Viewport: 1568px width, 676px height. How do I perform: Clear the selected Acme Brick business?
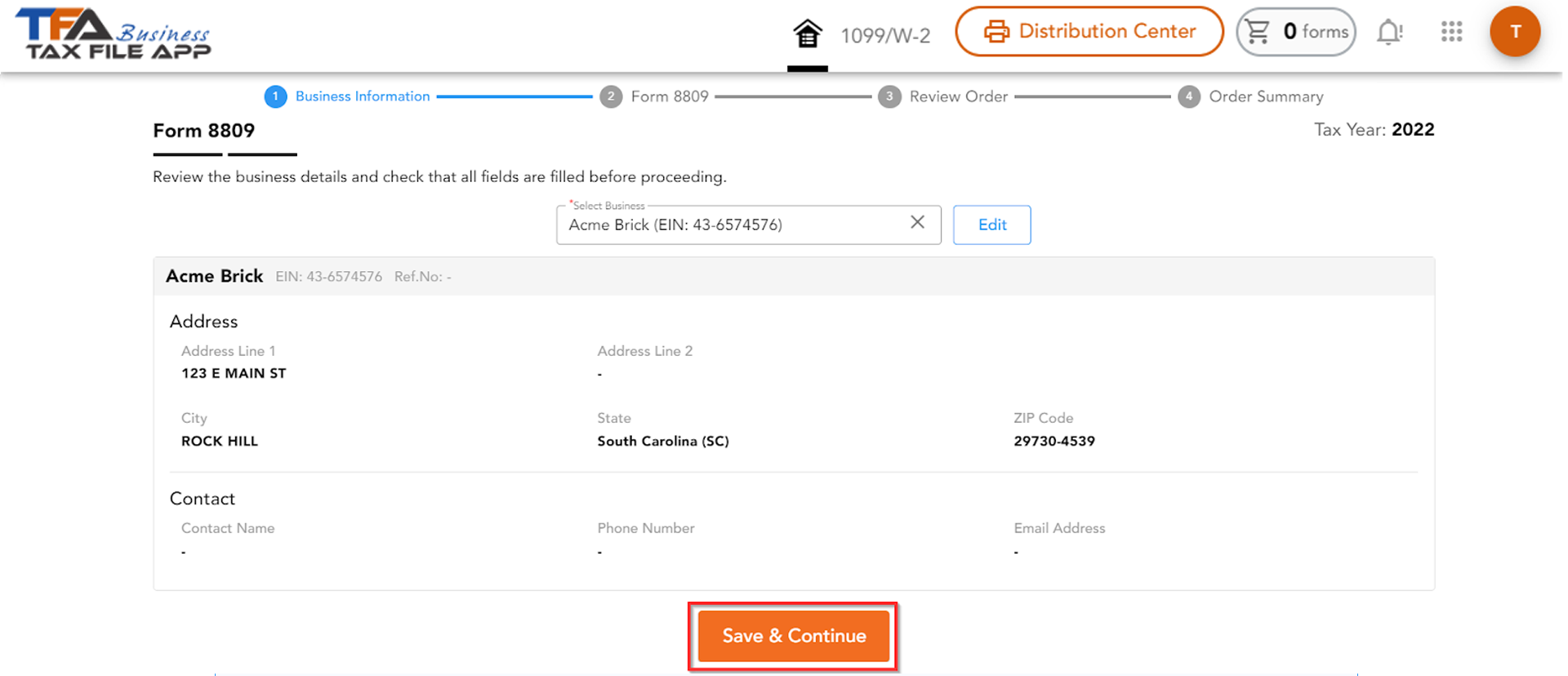pyautogui.click(x=917, y=223)
